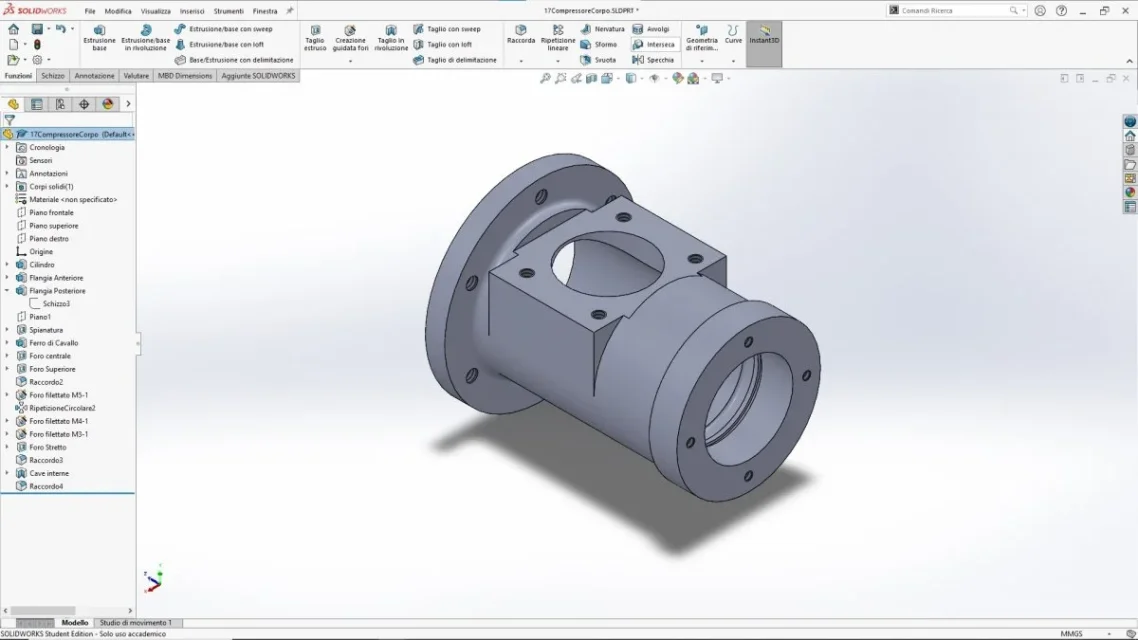Pin the menu bar with pushpin
Image resolution: width=1138 pixels, height=640 pixels.
pos(290,11)
